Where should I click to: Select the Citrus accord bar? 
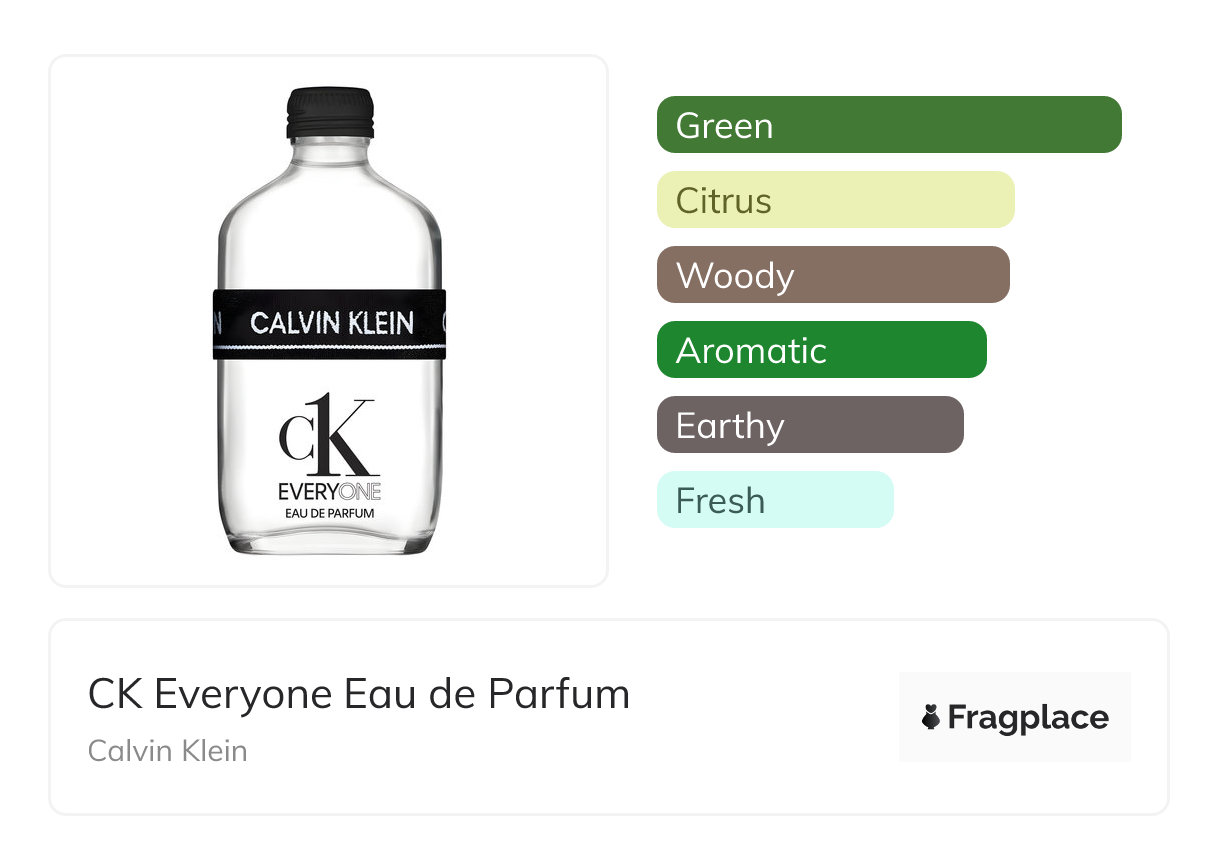836,200
